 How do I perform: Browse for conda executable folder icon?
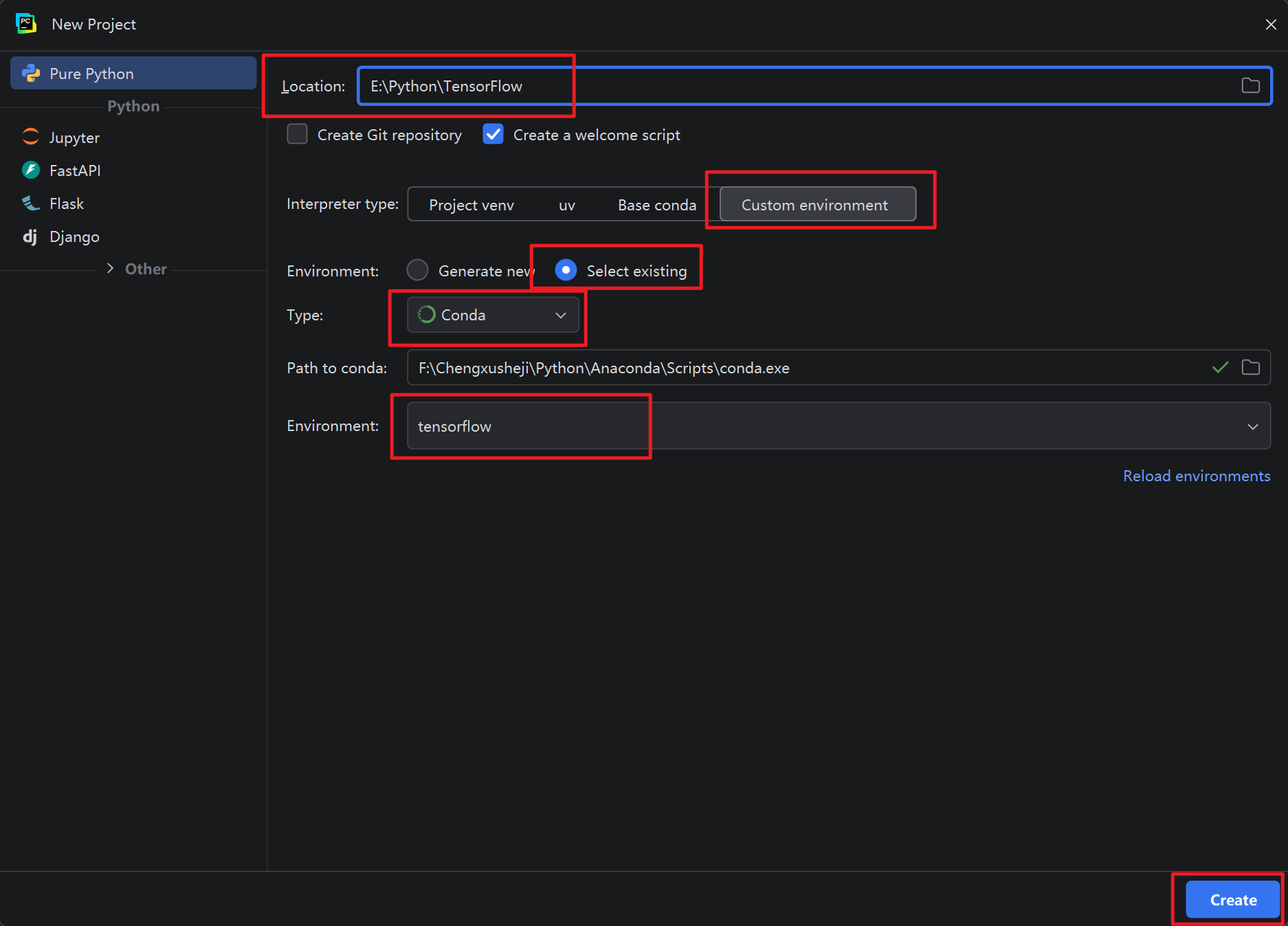(1250, 368)
